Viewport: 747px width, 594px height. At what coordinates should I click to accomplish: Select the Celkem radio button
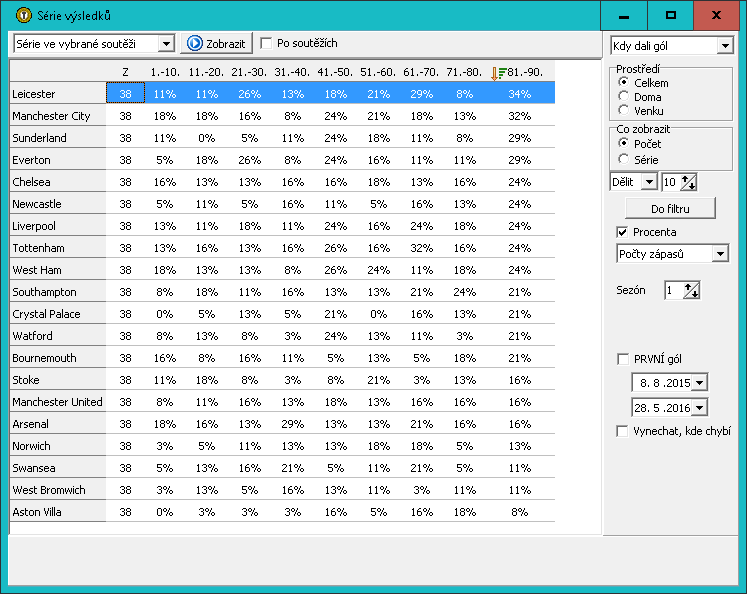pyautogui.click(x=623, y=82)
